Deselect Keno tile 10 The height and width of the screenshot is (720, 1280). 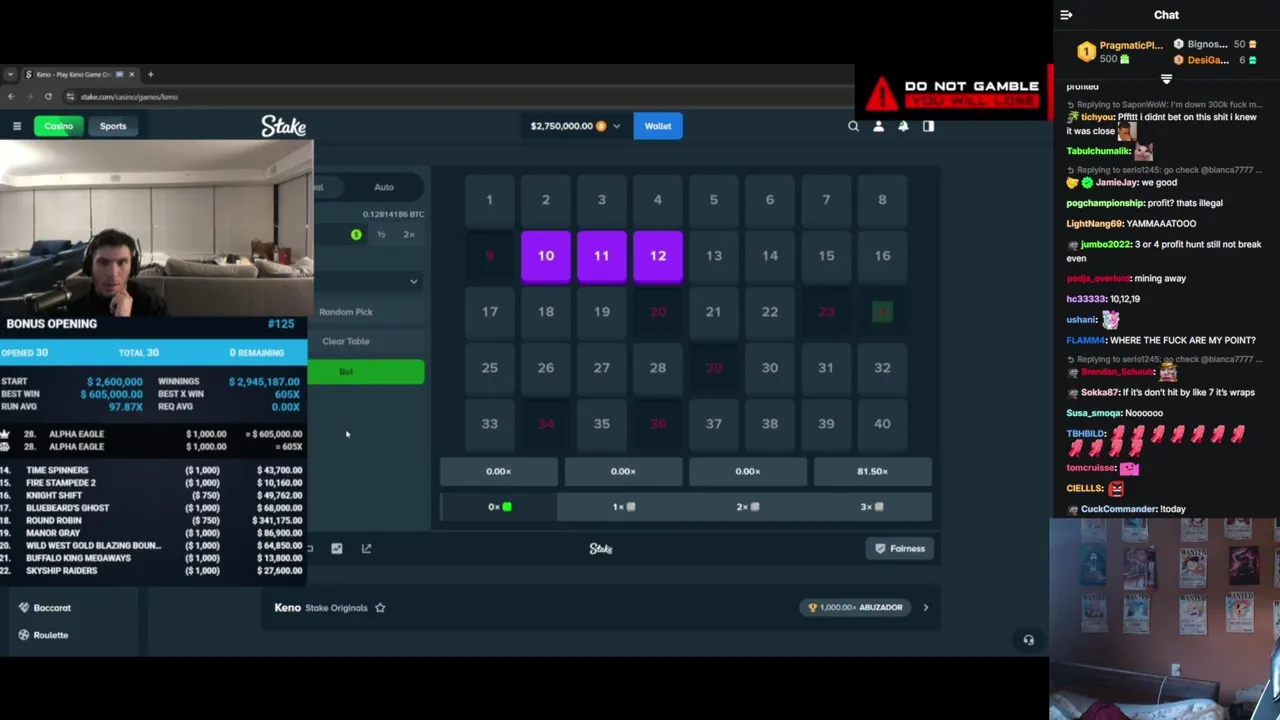click(x=546, y=256)
